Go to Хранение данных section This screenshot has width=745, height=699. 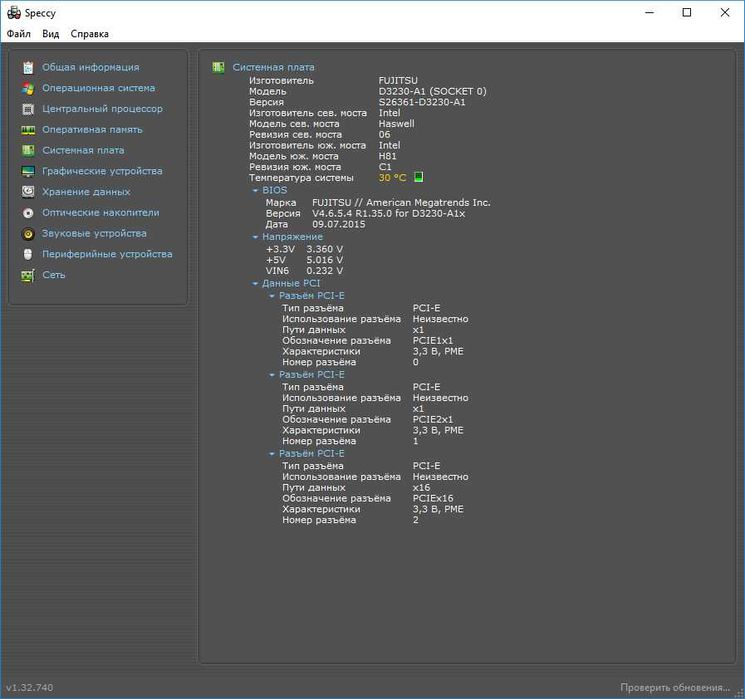click(x=86, y=192)
